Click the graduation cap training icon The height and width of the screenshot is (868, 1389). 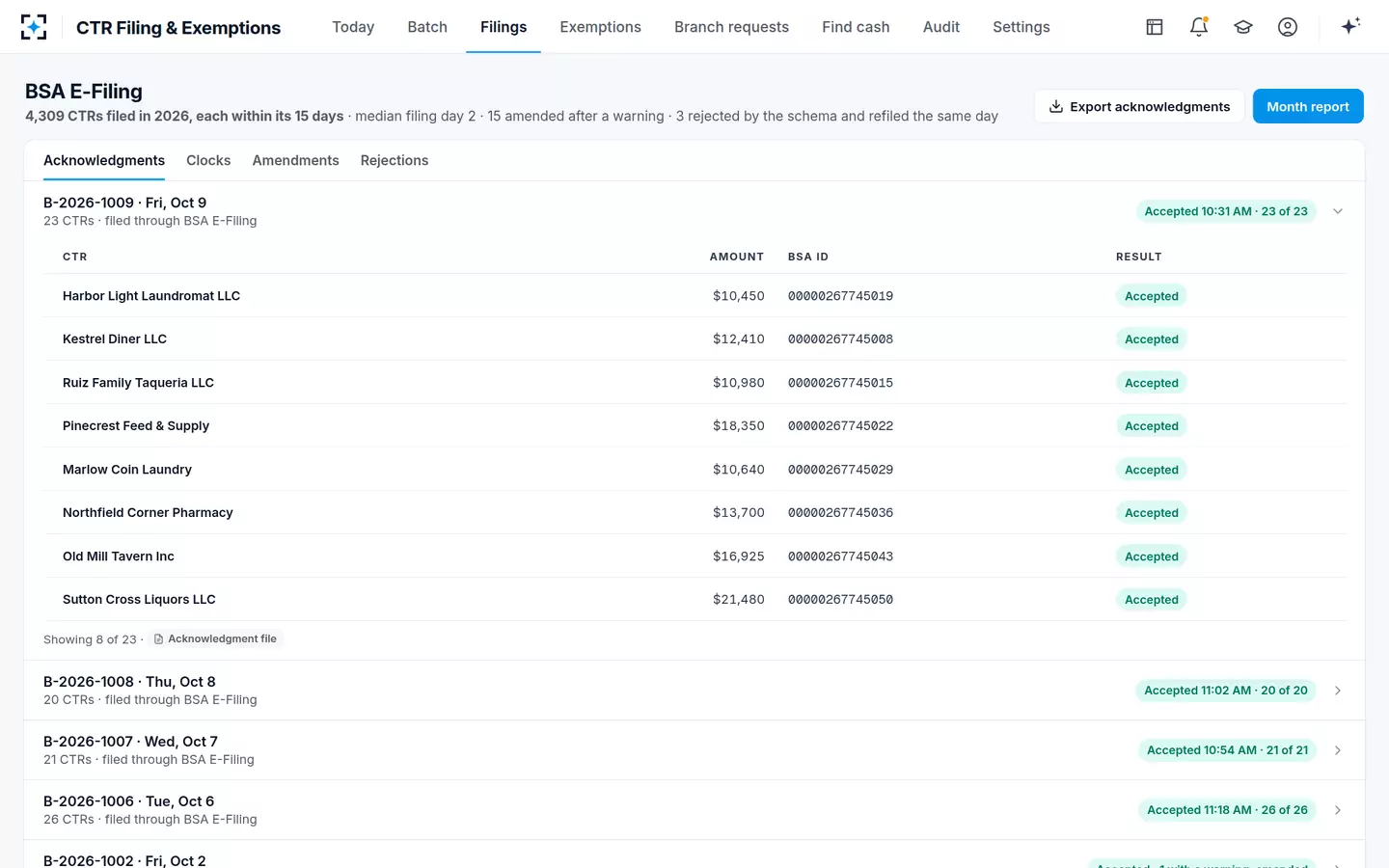[x=1243, y=27]
